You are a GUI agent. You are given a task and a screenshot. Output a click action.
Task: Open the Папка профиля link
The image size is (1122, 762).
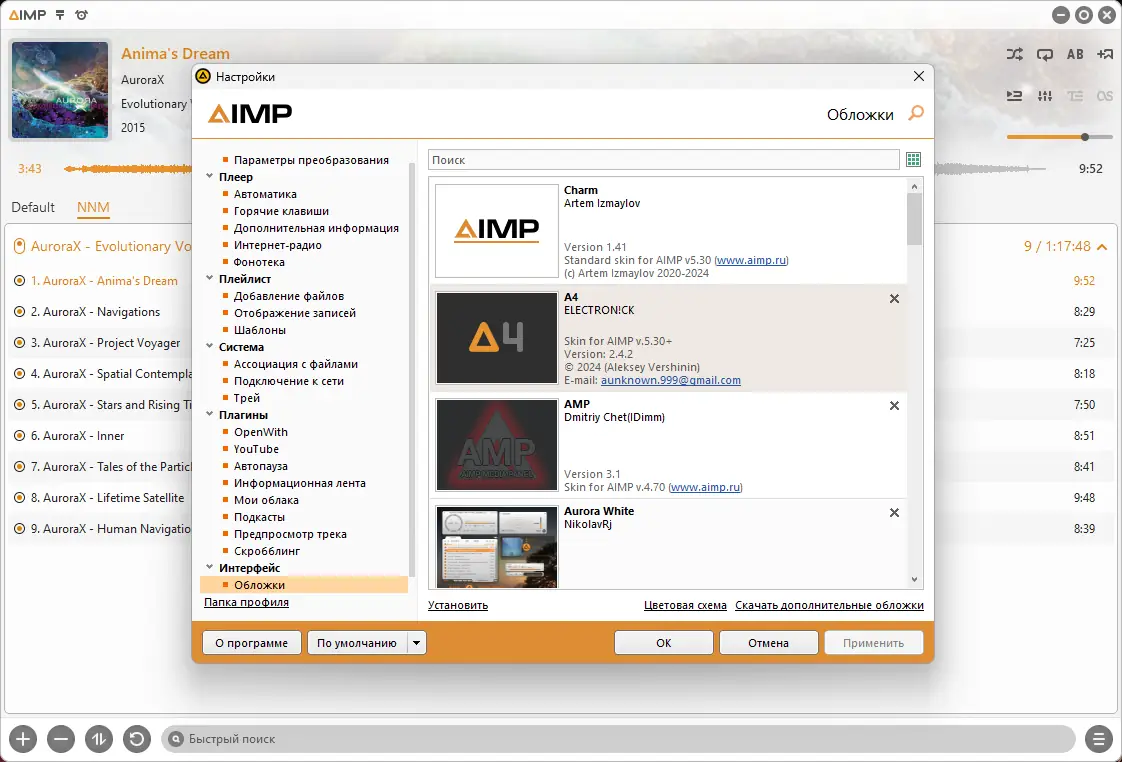[x=246, y=602]
